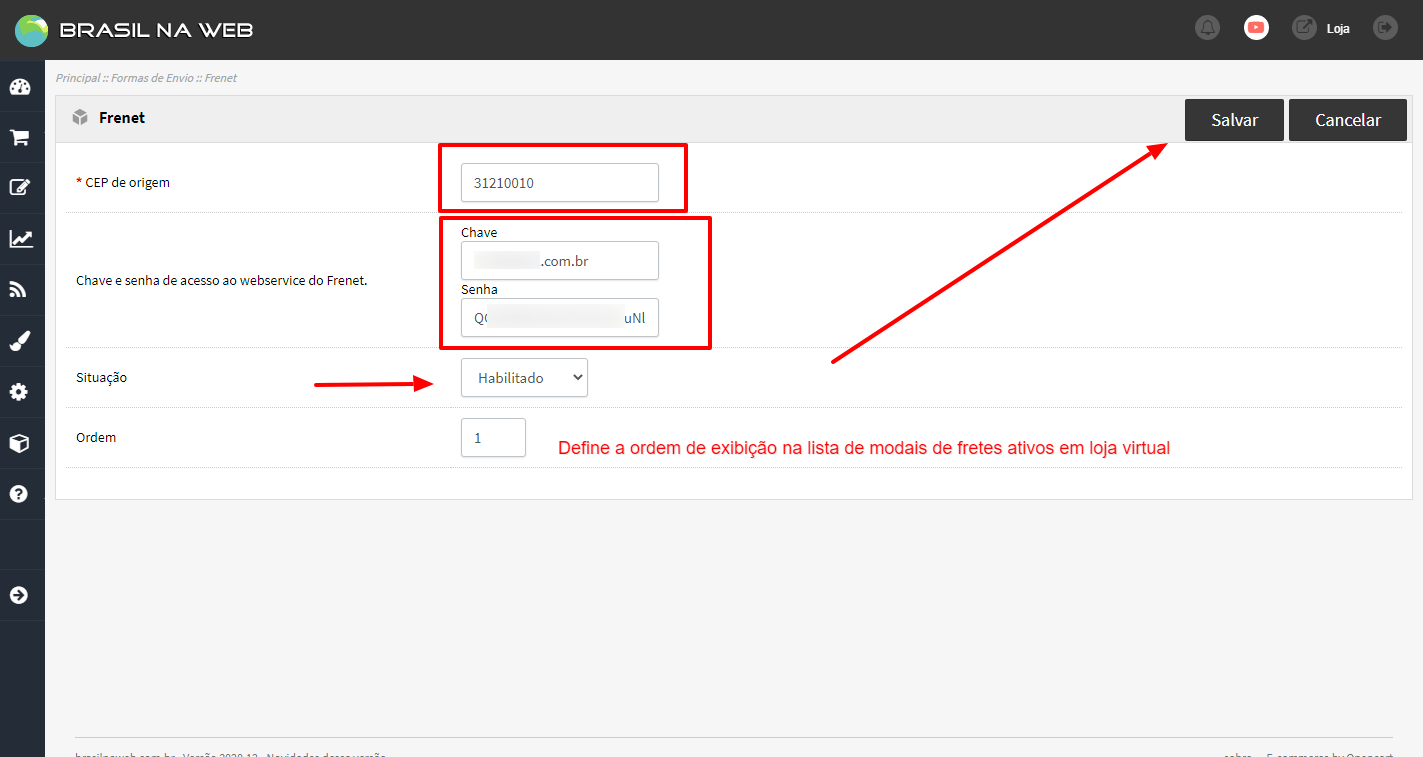Open the settings gear in sidebar
The image size is (1423, 757).
click(20, 392)
